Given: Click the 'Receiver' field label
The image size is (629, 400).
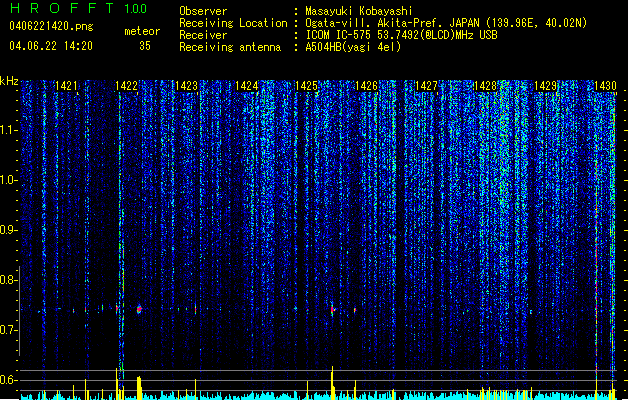Looking at the screenshot, I should coord(203,35).
